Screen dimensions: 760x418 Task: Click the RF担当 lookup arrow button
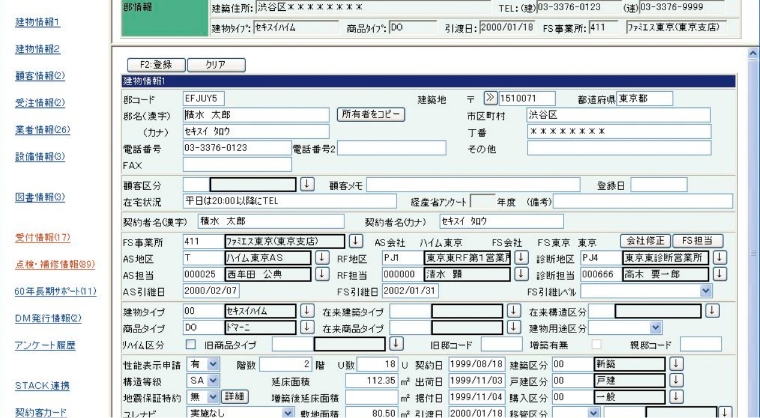coord(522,273)
